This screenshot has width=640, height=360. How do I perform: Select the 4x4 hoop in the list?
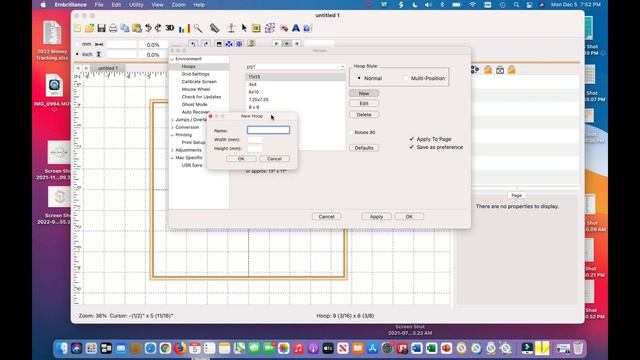point(295,84)
